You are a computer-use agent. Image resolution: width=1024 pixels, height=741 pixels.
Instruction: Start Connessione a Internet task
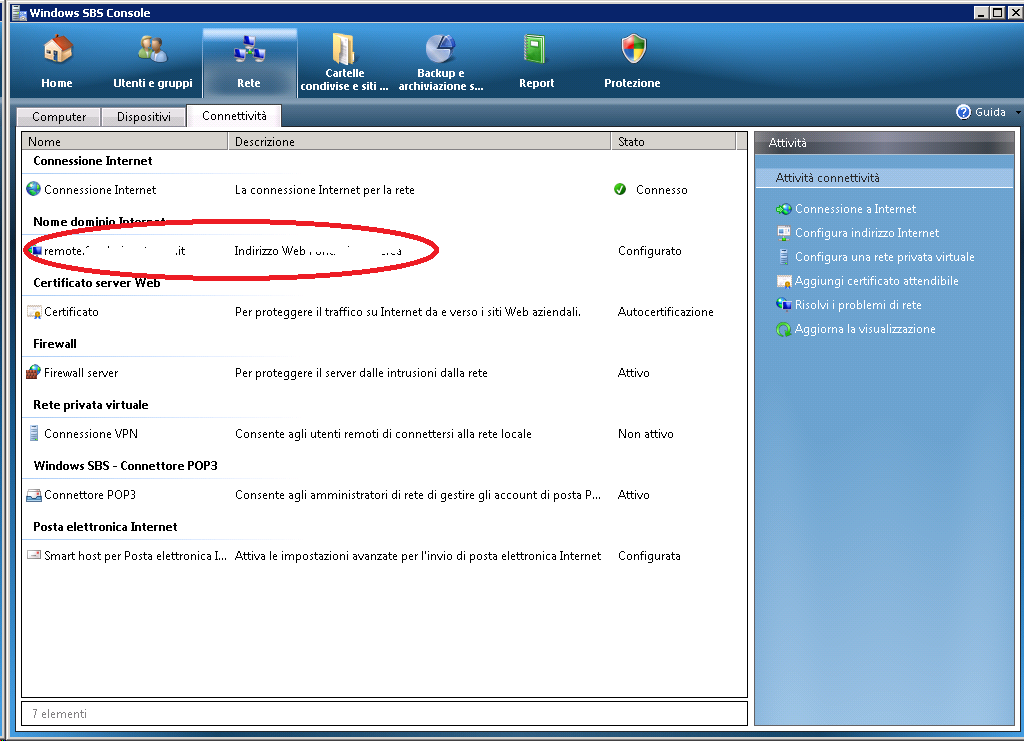(x=856, y=209)
